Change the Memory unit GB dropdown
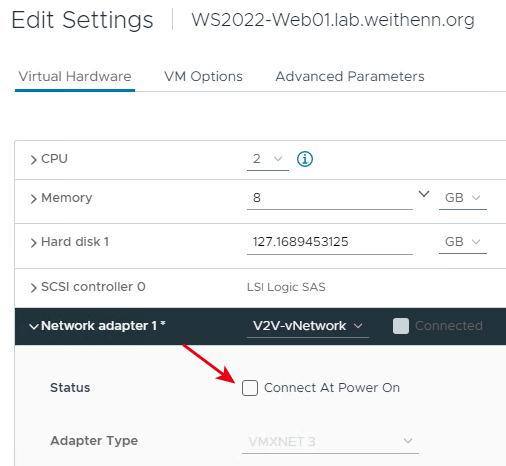Screen dimensions: 506x466 (x=463, y=198)
